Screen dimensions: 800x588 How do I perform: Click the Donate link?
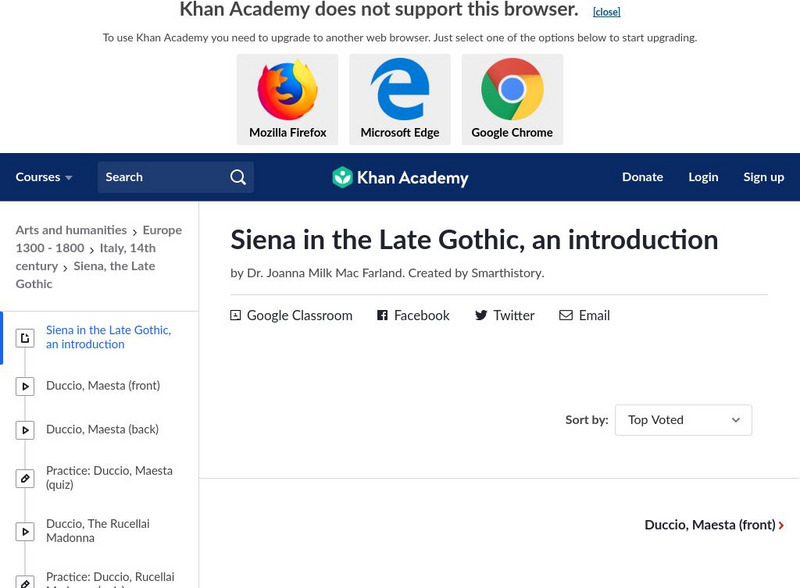point(642,177)
